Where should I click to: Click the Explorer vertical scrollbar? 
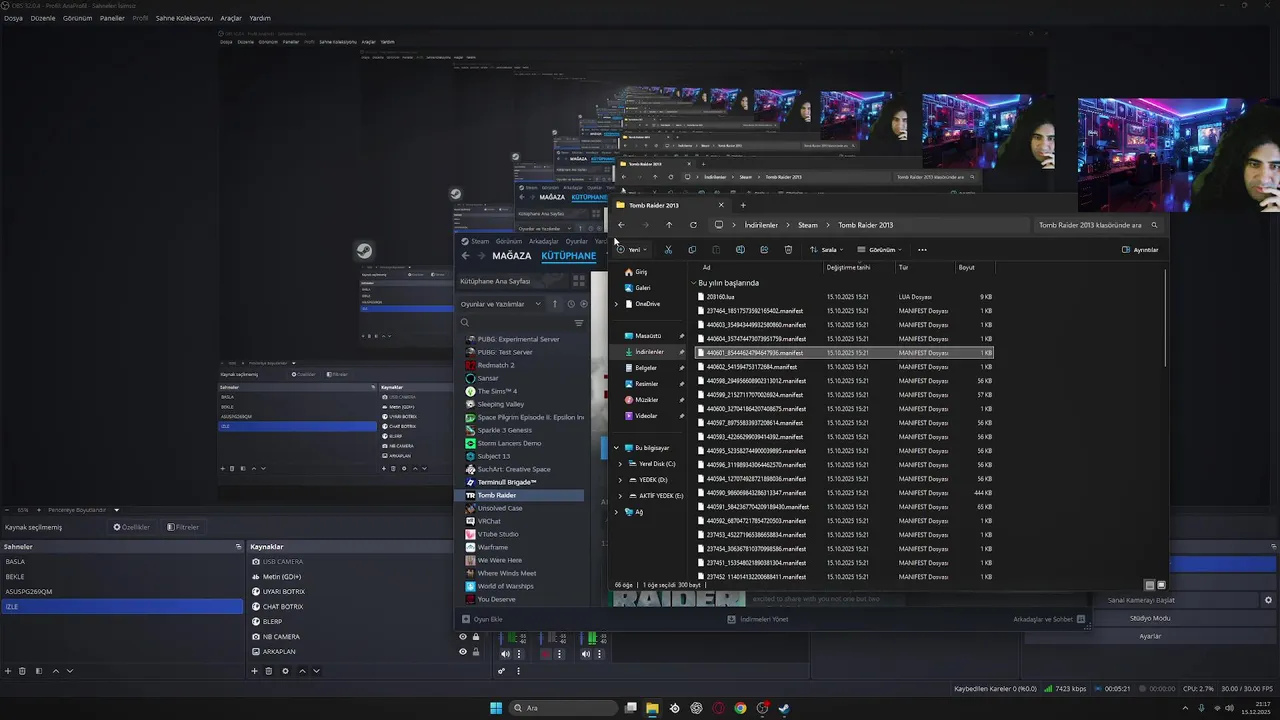click(1166, 320)
